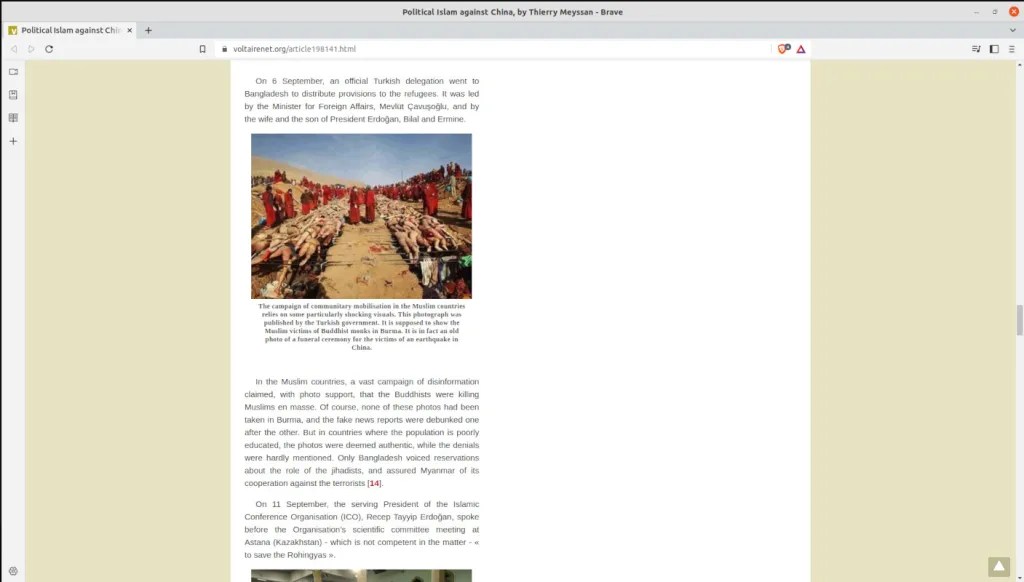This screenshot has width=1024, height=582.
Task: Open the Brave main hamburger menu
Action: [1012, 48]
